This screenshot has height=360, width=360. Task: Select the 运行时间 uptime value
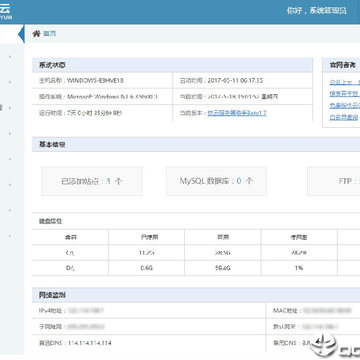point(94,113)
